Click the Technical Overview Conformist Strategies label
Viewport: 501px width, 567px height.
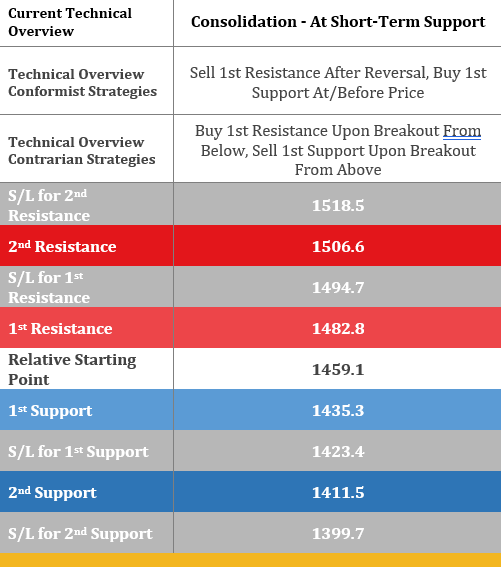pos(82,83)
